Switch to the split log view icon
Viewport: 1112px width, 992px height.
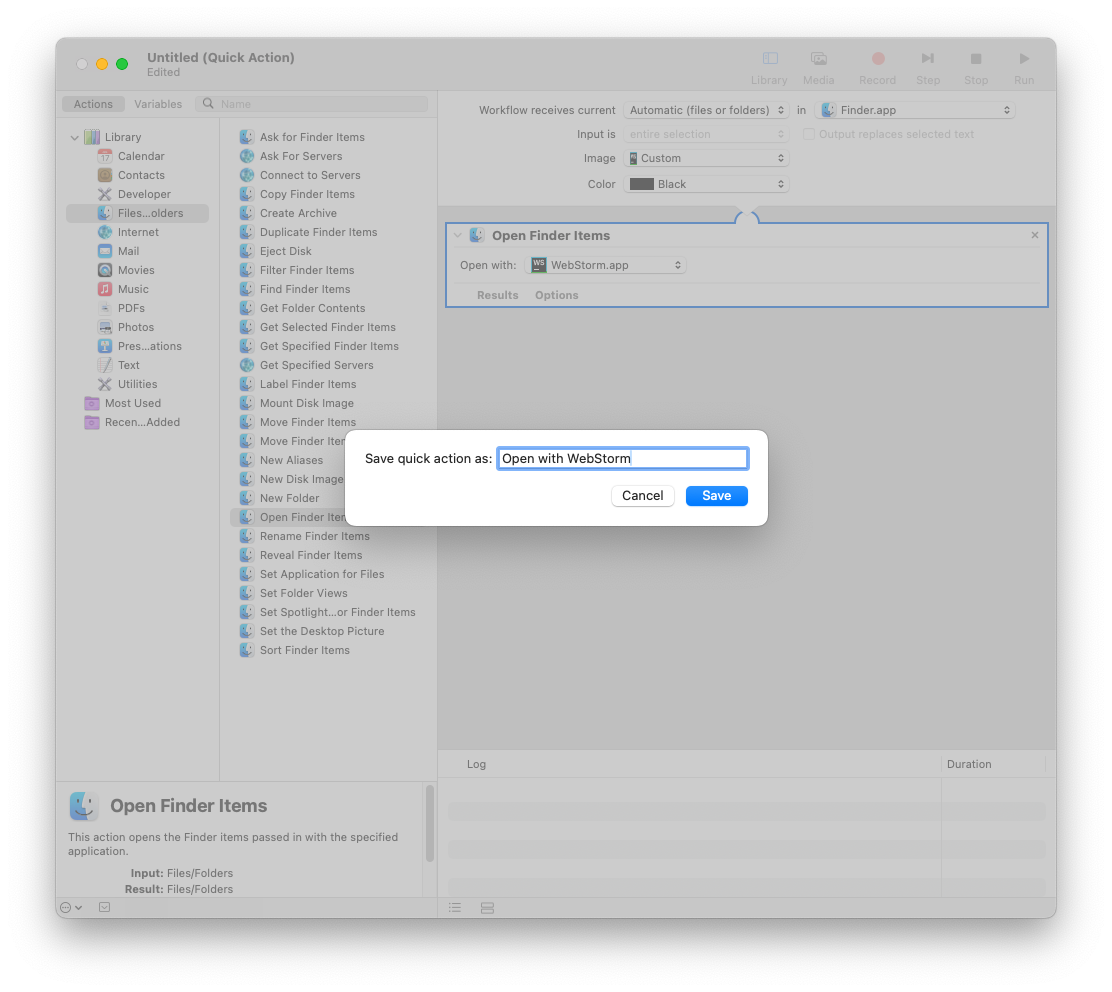pos(487,908)
